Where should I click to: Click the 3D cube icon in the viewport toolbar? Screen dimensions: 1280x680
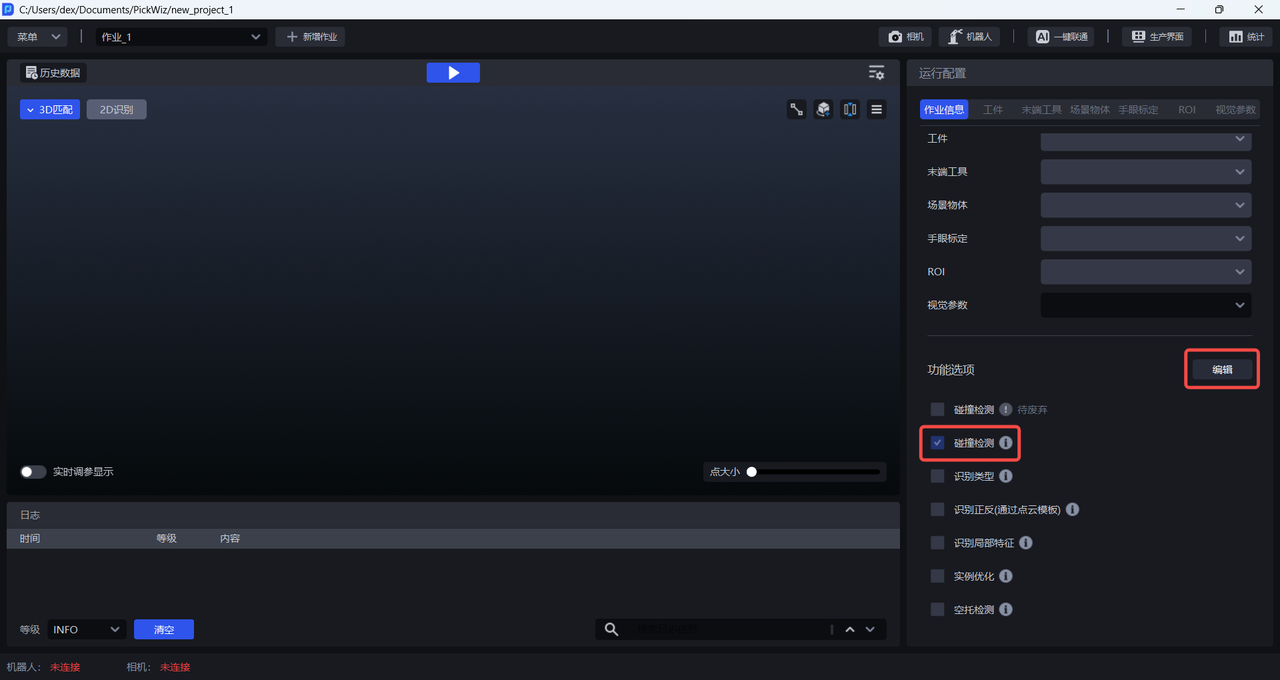823,110
